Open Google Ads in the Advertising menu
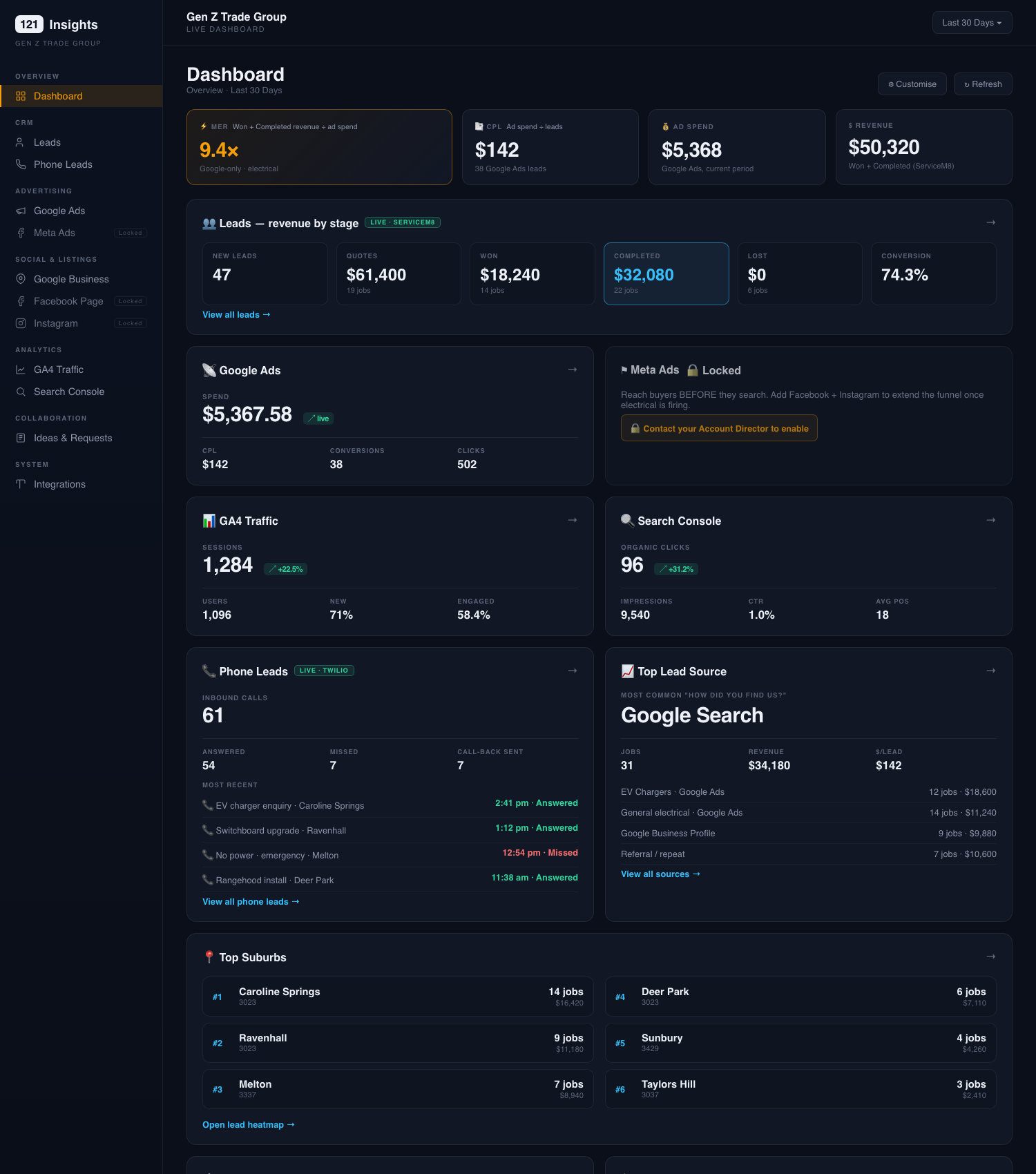The image size is (1036, 1174). 81,211
